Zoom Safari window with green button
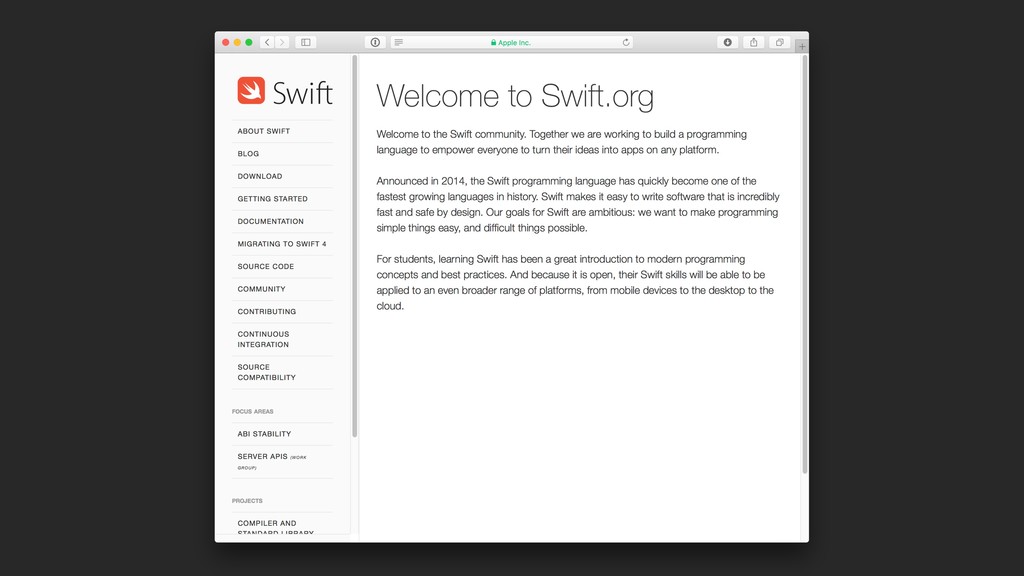 249,42
